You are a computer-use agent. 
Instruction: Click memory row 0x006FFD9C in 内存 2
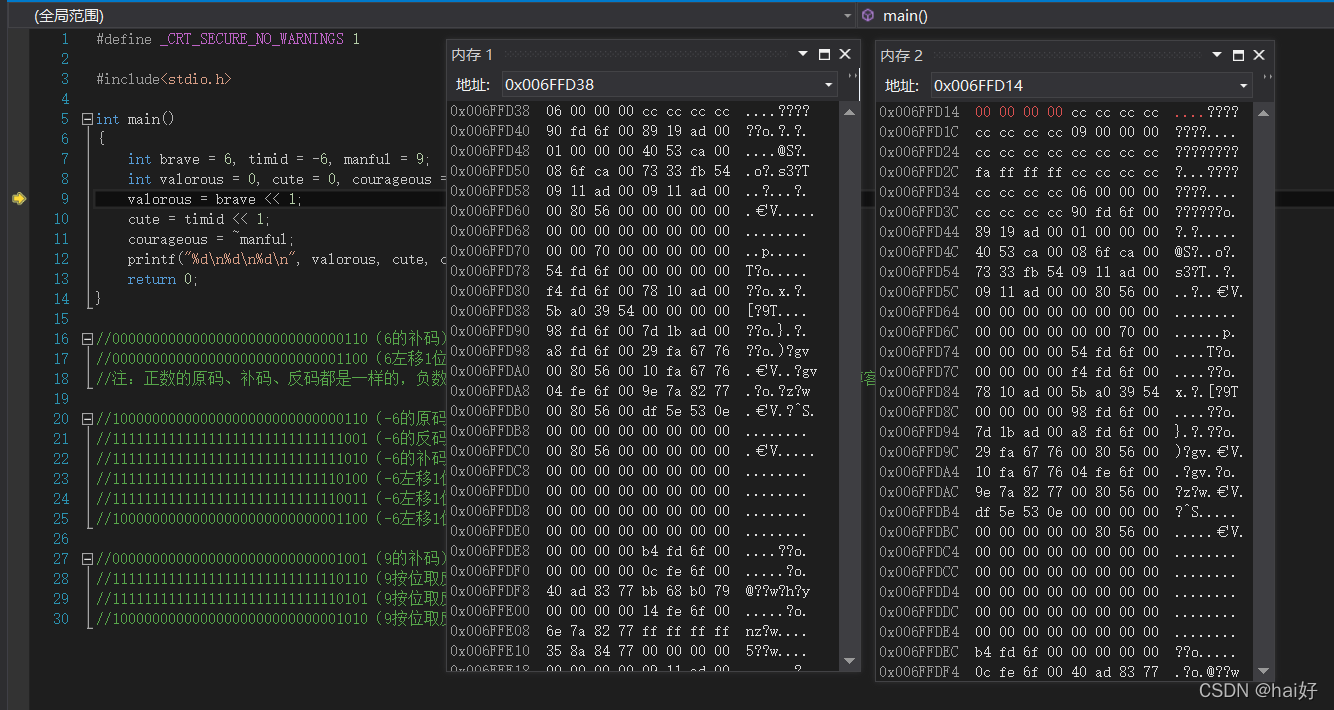(1066, 452)
